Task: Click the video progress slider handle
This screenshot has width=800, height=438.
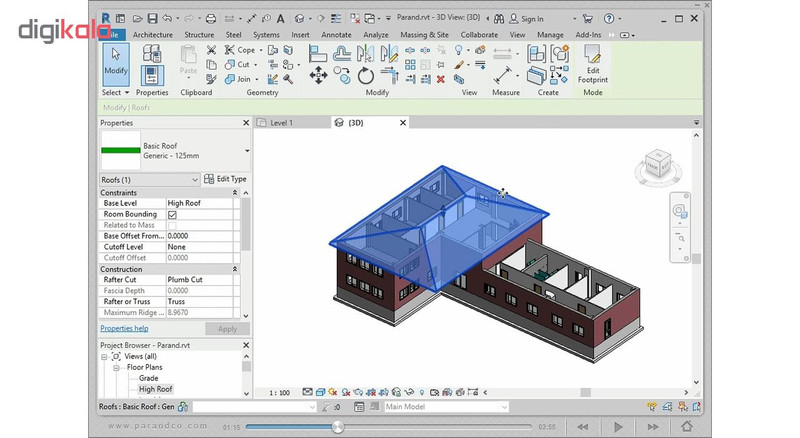Action: [337, 426]
